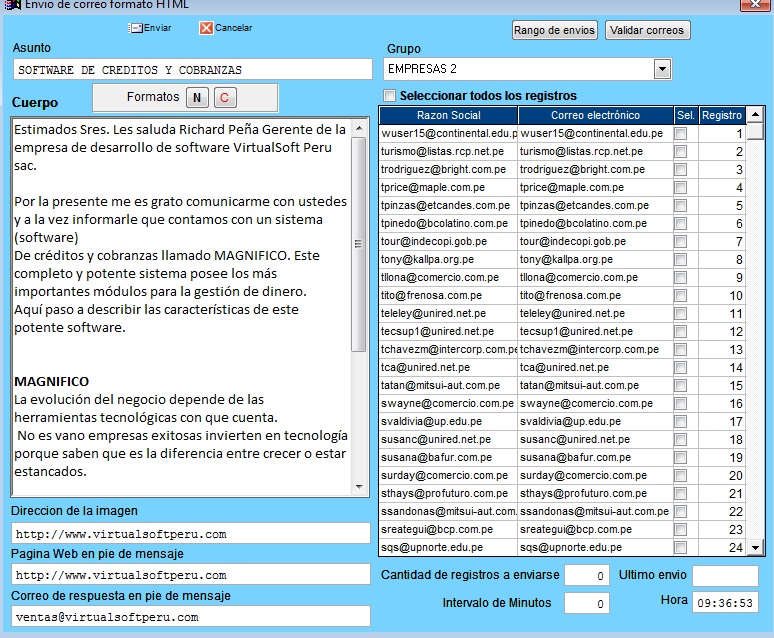Tick the Sel. checkbox for registro 1
Screen dimensions: 774x638
681,134
